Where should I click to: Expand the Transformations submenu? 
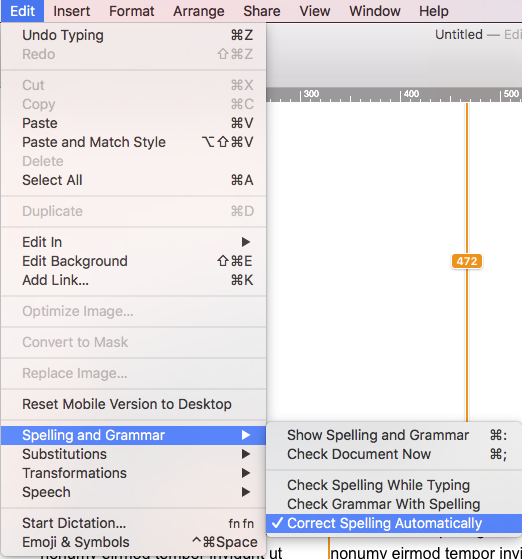click(133, 473)
